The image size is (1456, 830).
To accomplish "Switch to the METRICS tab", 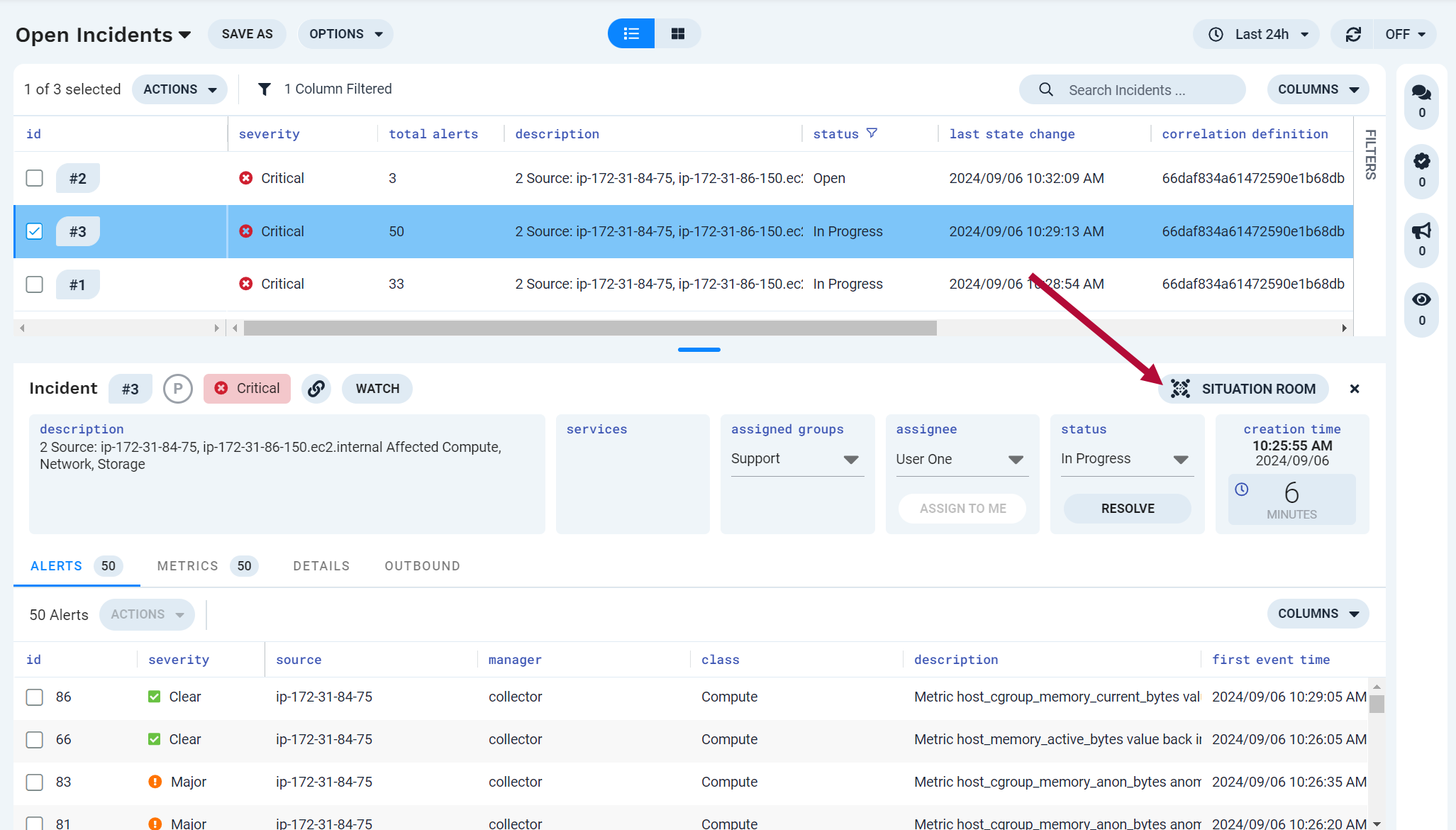I will point(206,566).
